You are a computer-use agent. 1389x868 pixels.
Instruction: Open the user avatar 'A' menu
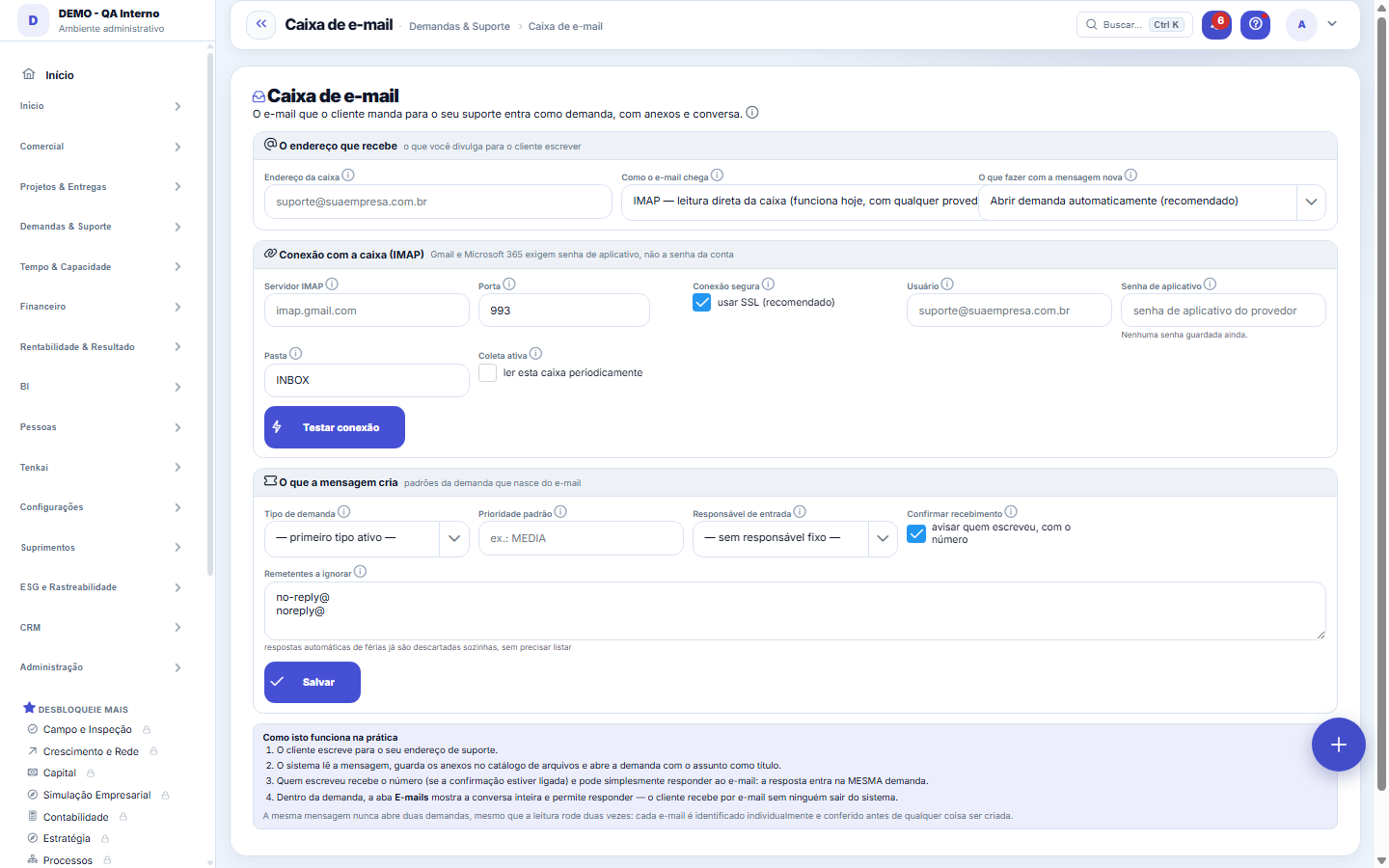click(1301, 25)
